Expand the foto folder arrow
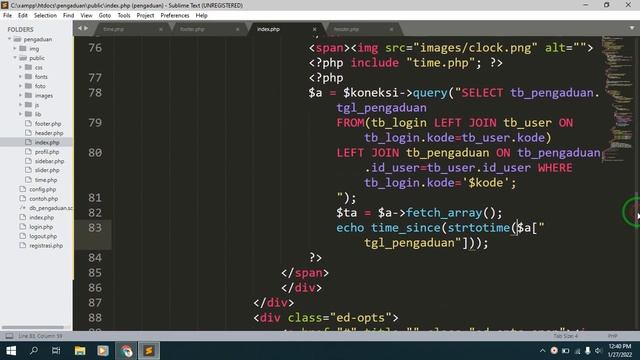The image size is (640, 360). [20, 86]
